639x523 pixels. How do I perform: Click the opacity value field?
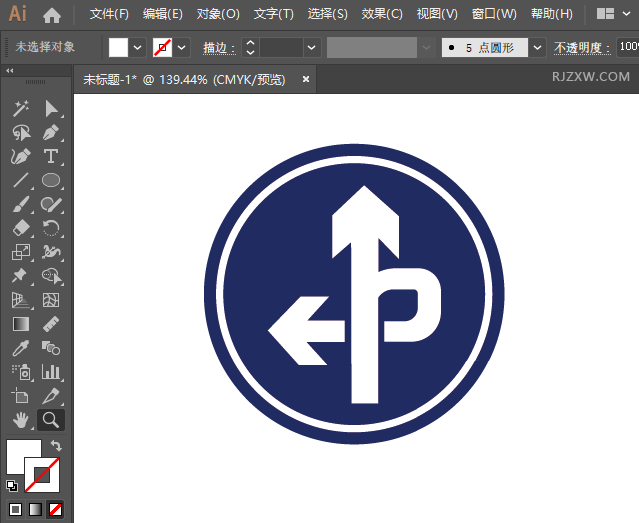(628, 48)
